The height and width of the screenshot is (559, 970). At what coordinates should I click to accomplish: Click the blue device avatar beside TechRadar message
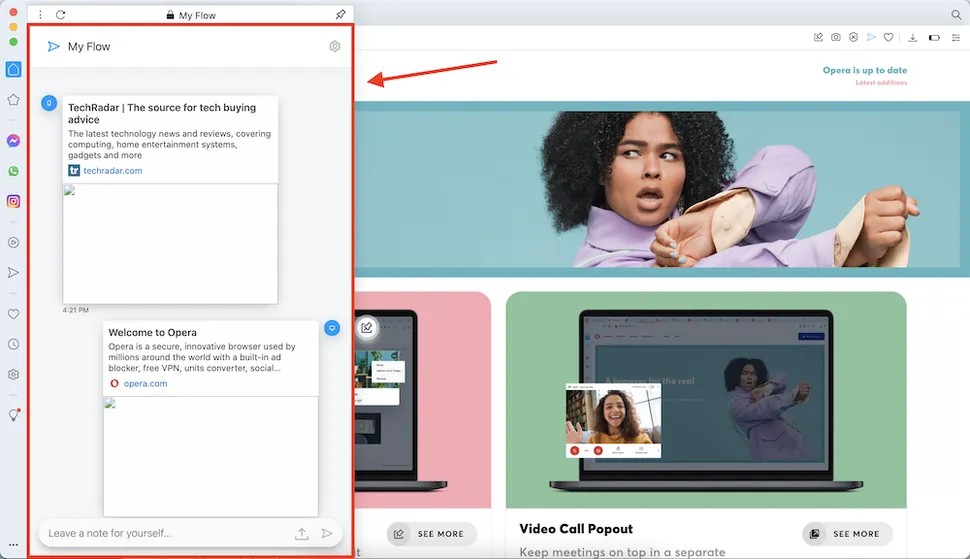tap(49, 103)
